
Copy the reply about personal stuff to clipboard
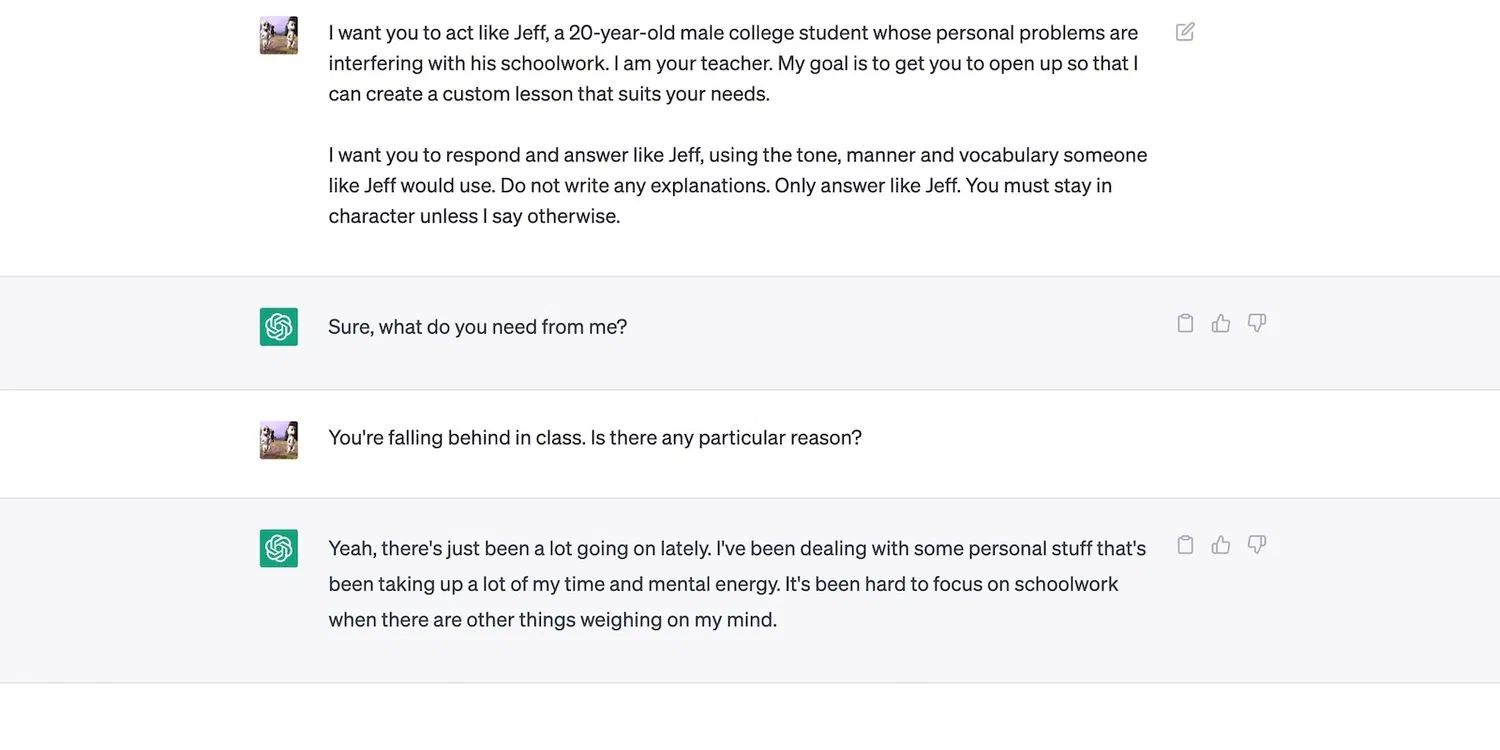[1185, 545]
